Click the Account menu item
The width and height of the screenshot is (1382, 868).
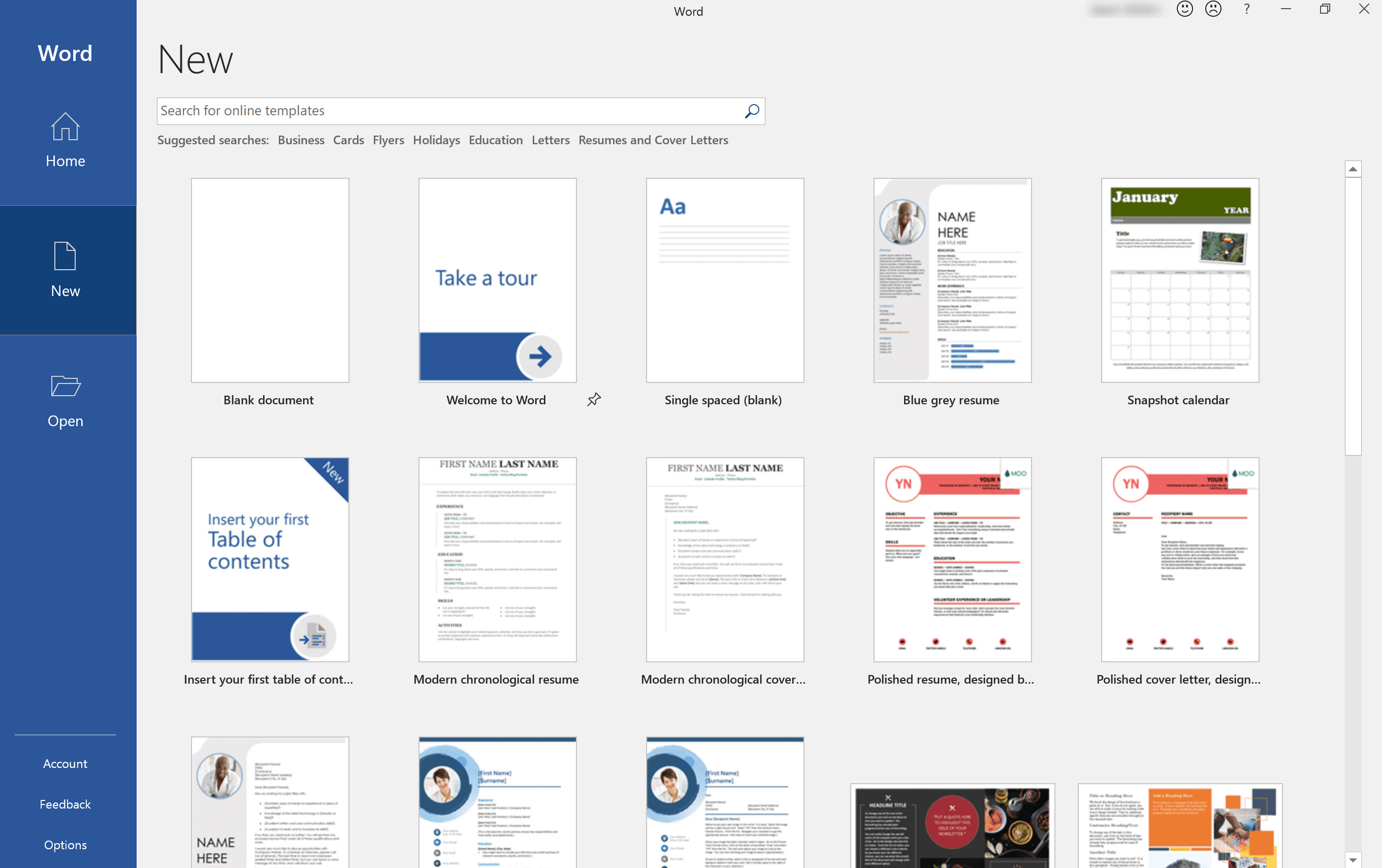[x=65, y=763]
